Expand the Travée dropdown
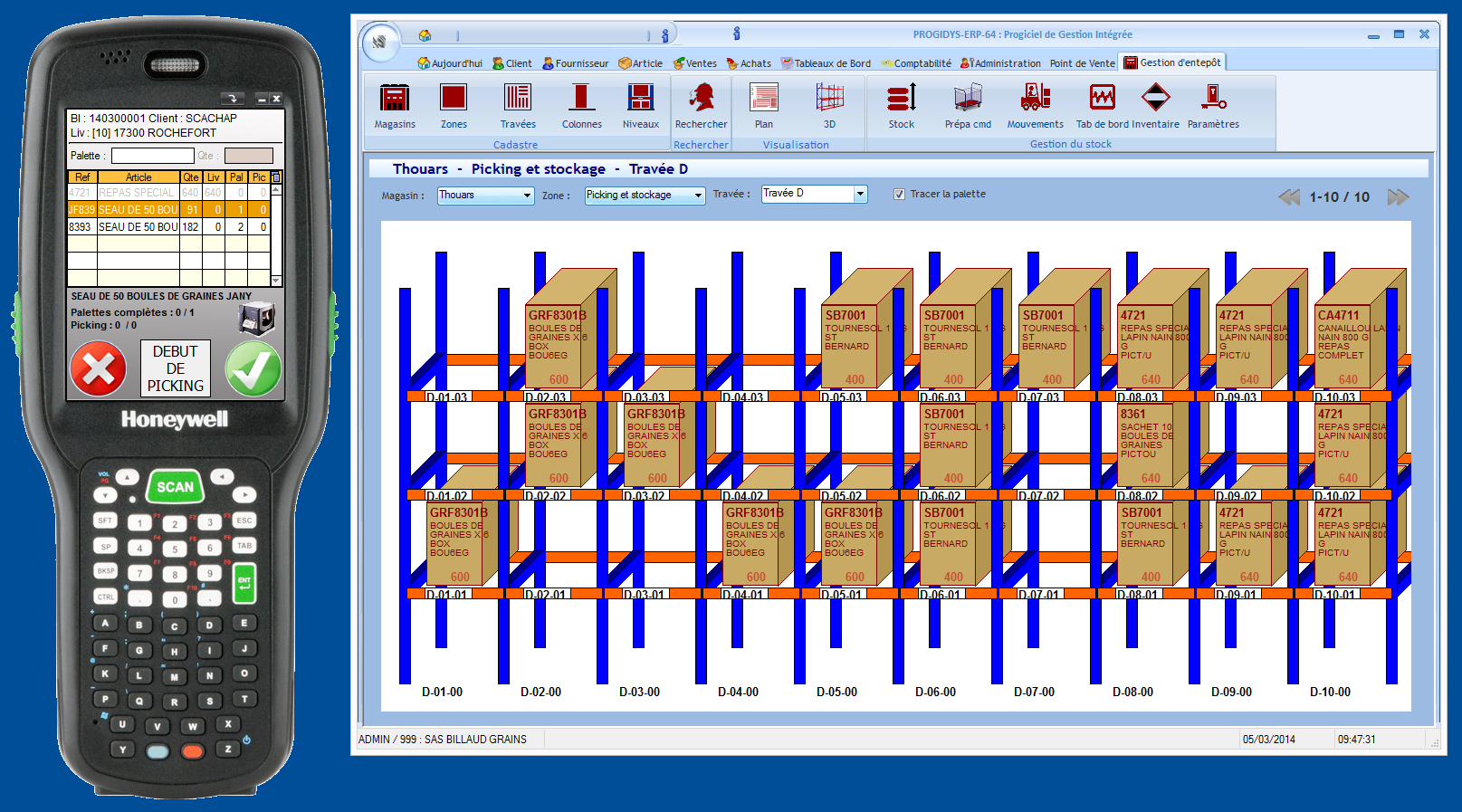The width and height of the screenshot is (1462, 812). pos(860,194)
